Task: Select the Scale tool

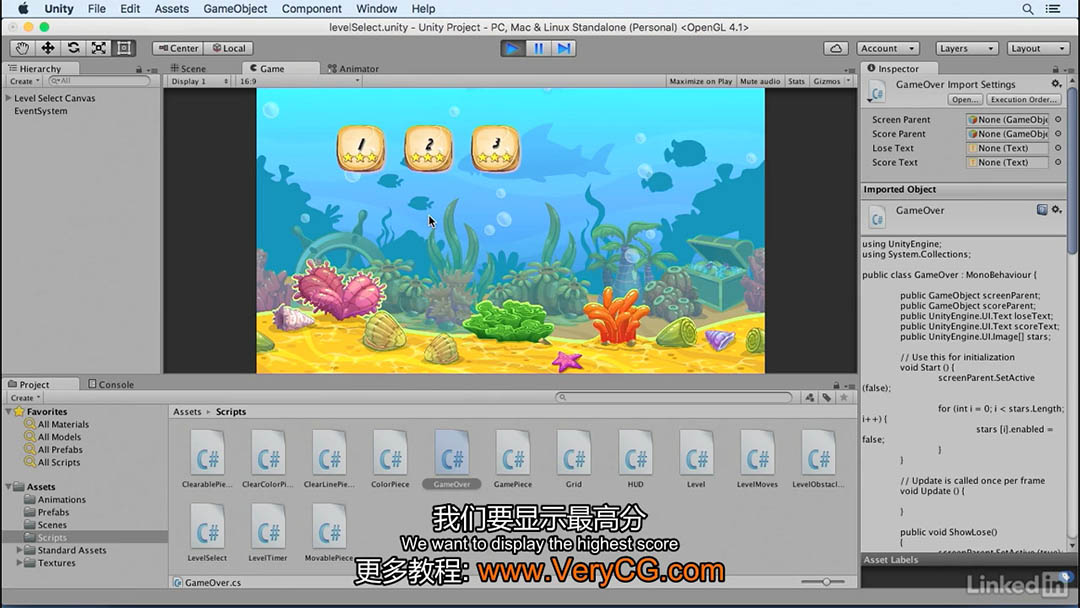Action: coord(98,48)
